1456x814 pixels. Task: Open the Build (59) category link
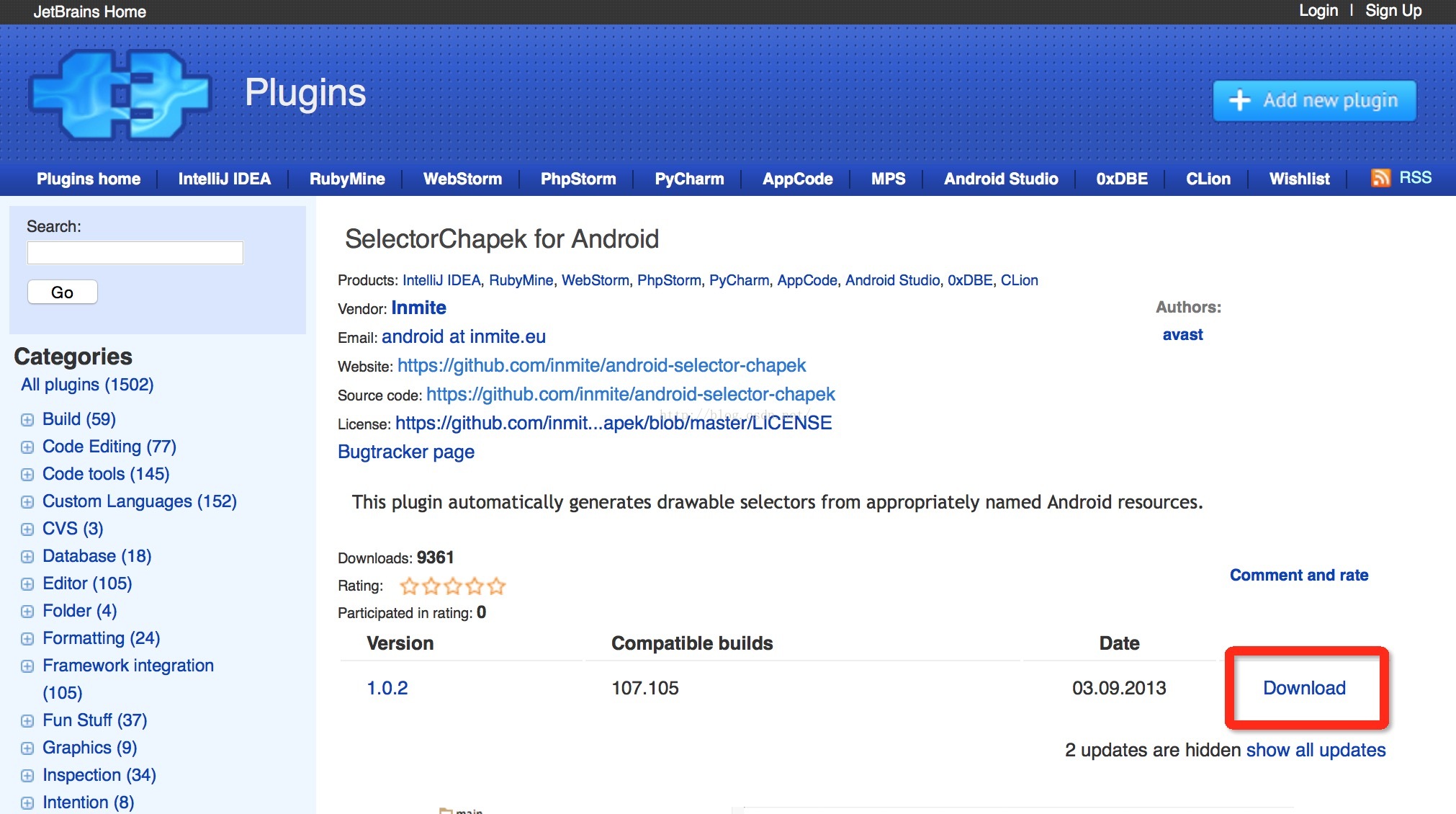[x=79, y=419]
